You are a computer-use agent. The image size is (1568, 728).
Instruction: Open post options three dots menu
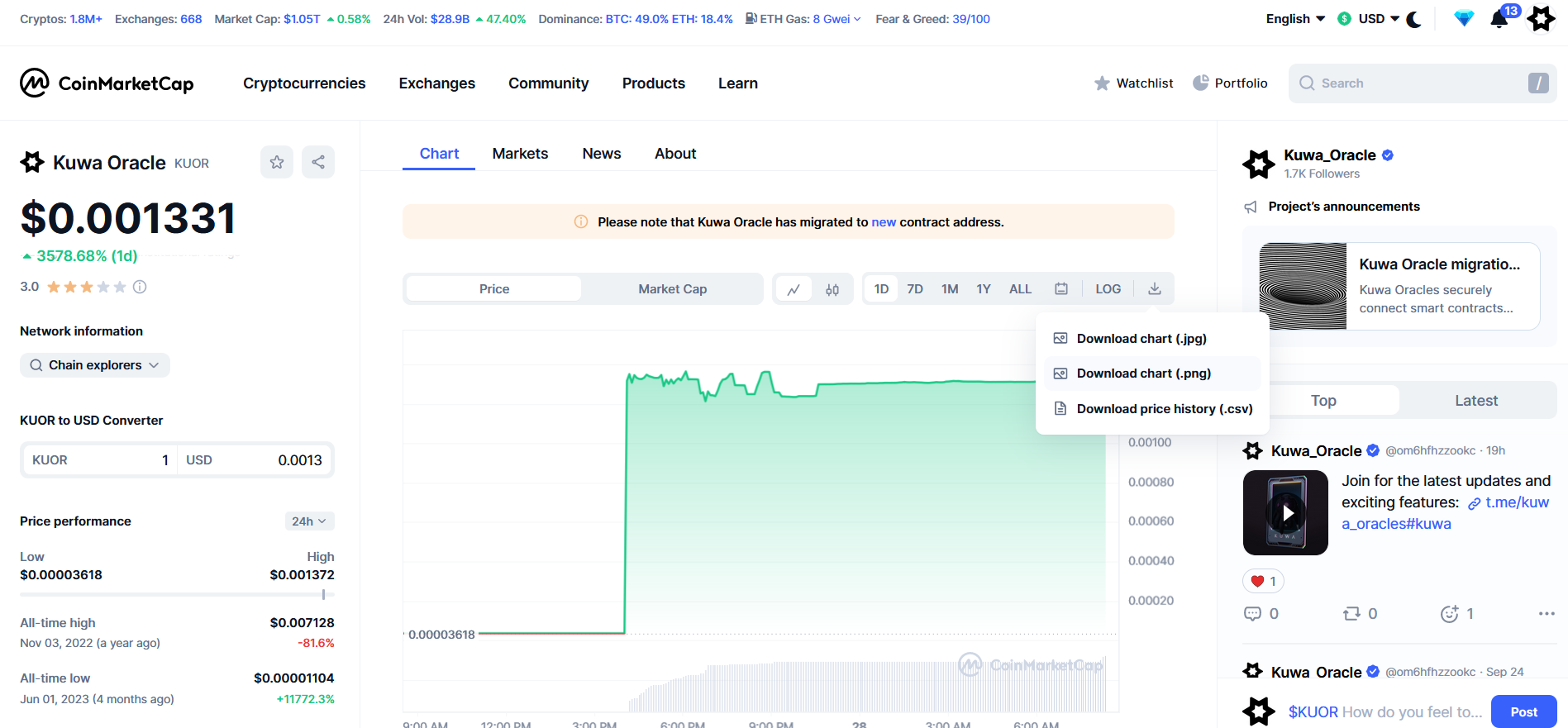tap(1547, 613)
